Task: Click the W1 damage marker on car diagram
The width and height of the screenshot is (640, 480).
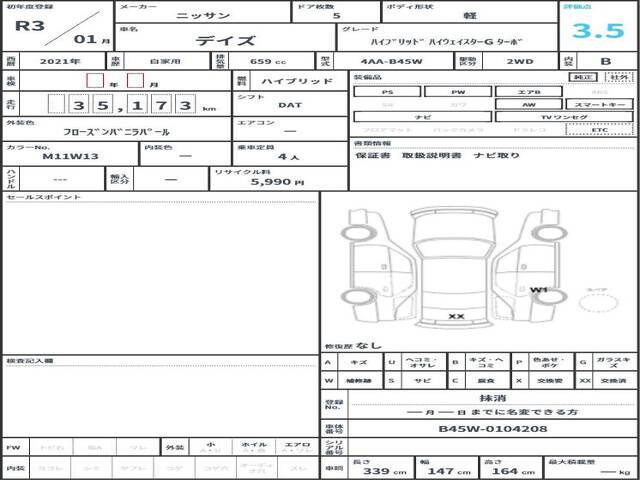Action: pos(538,290)
